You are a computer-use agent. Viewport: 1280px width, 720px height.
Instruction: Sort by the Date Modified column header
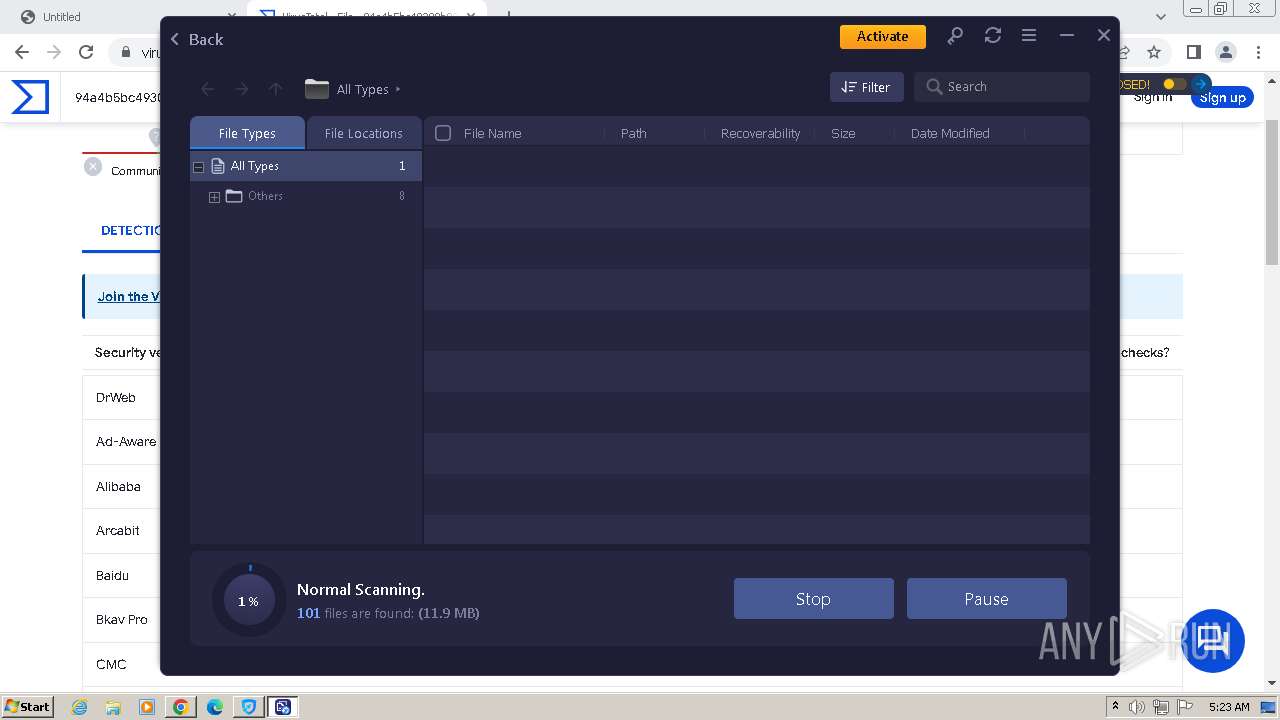(x=950, y=133)
